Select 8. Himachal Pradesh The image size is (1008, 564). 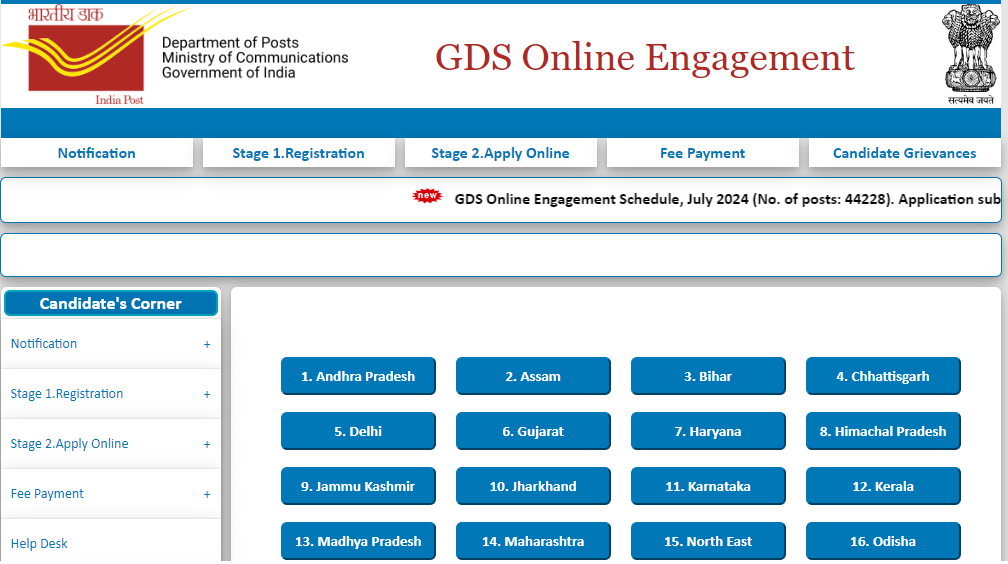(x=883, y=432)
